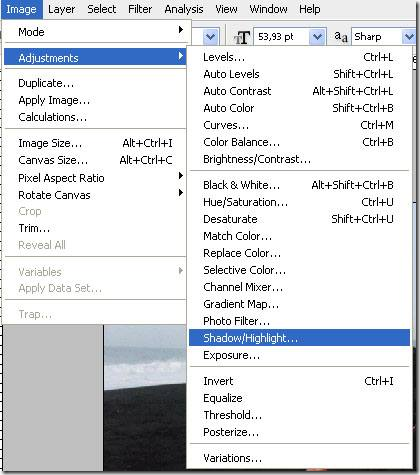Open Curves... adjustment
The height and width of the screenshot is (475, 420).
click(x=299, y=125)
